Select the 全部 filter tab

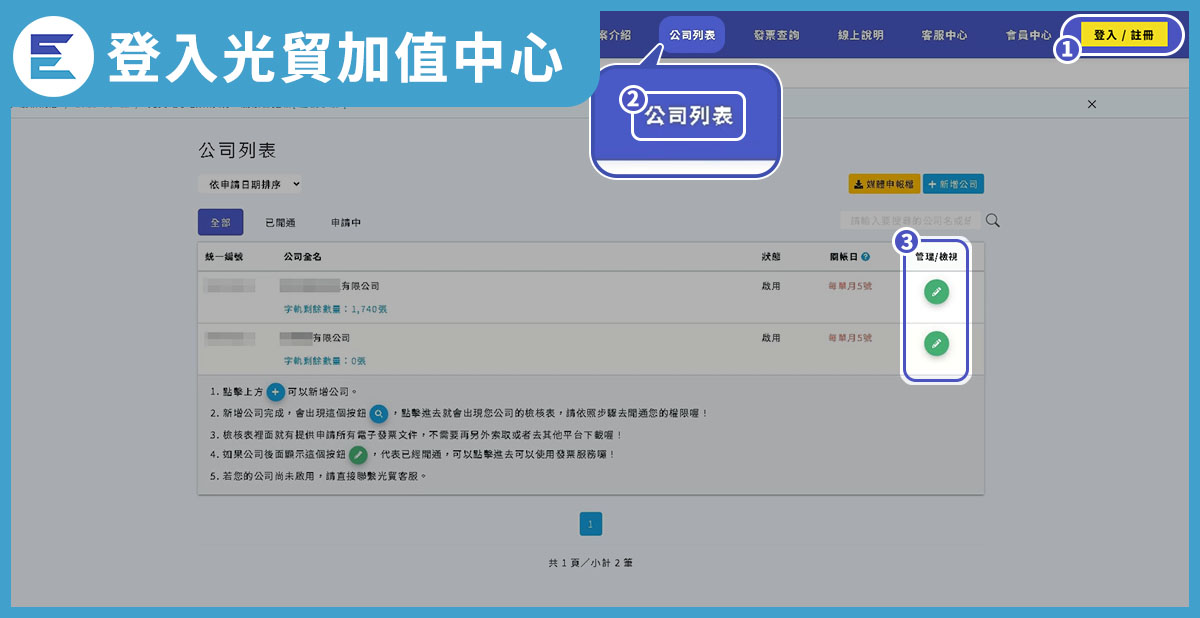[220, 222]
